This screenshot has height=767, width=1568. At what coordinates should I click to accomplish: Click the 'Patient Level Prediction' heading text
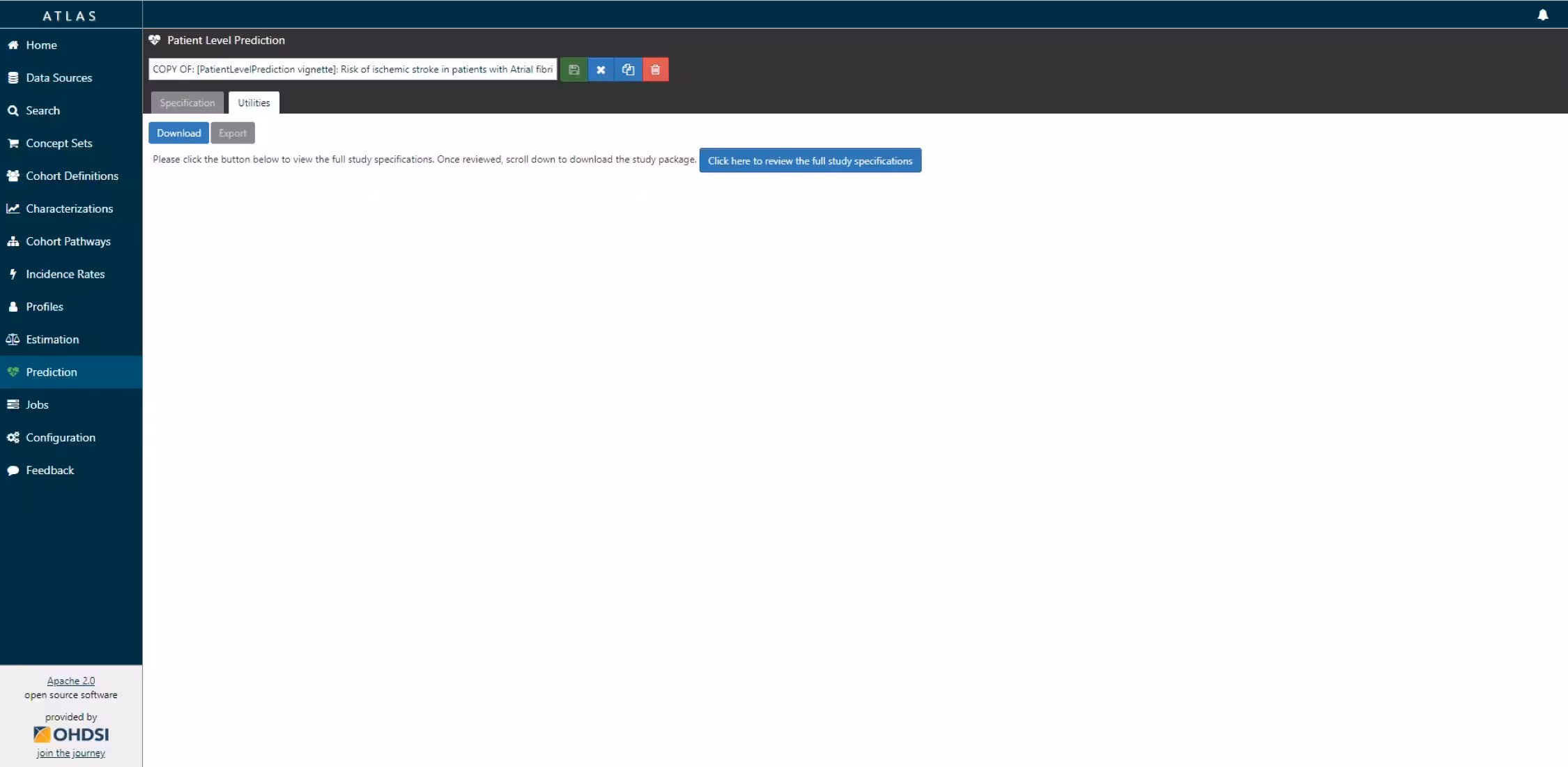coord(226,40)
